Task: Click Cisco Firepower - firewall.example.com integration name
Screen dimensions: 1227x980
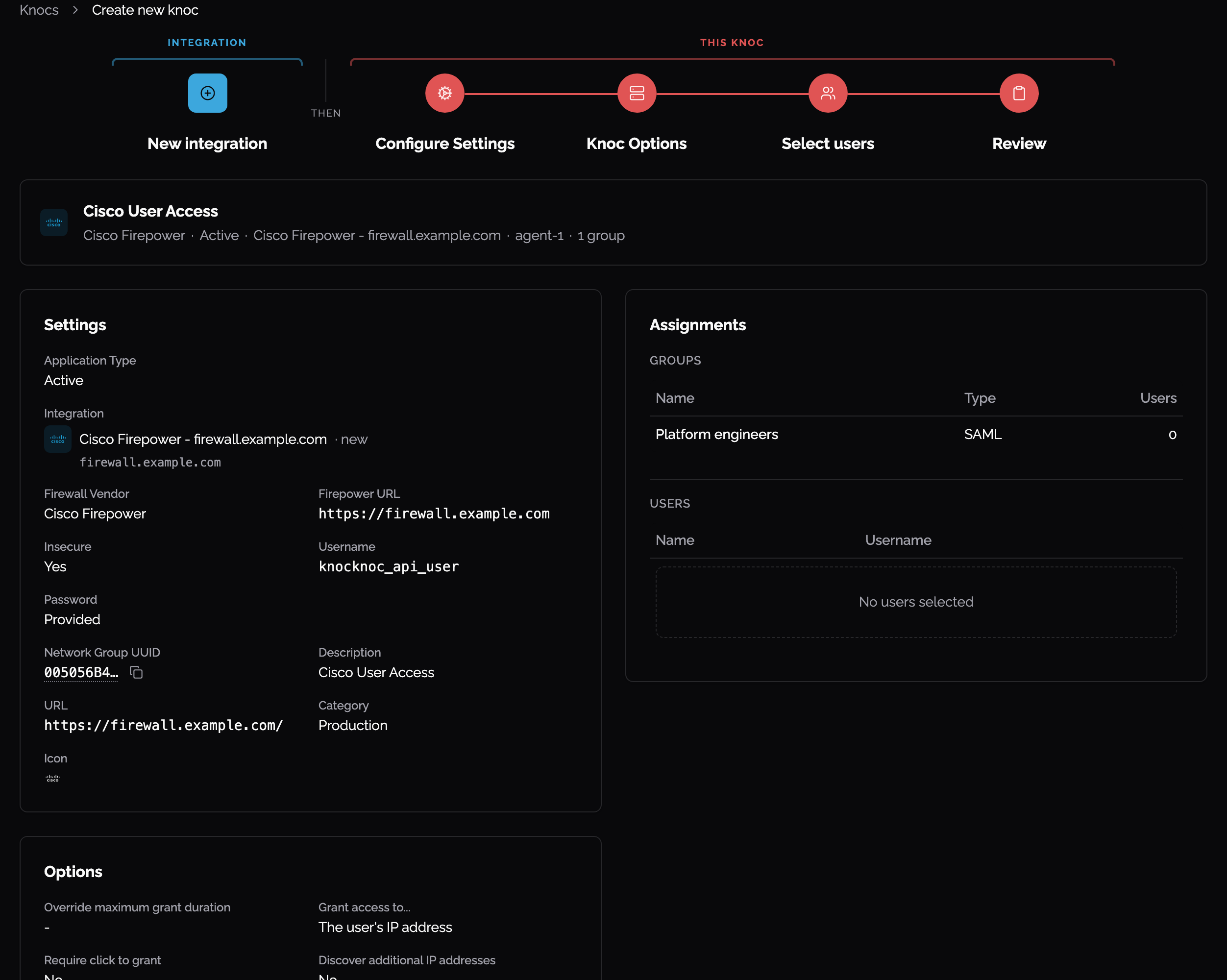Action: pos(202,439)
